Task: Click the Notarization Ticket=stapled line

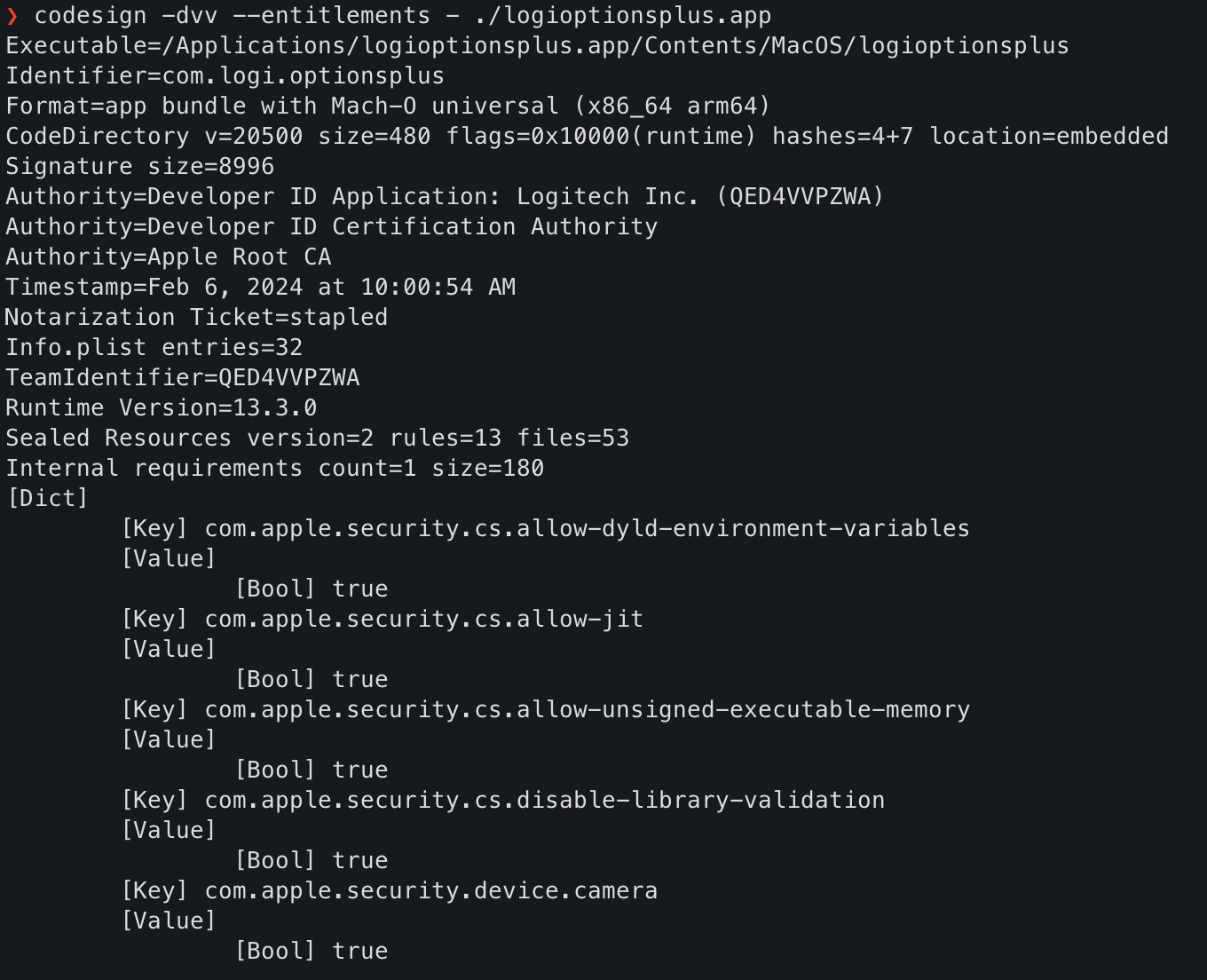Action: pos(196,318)
